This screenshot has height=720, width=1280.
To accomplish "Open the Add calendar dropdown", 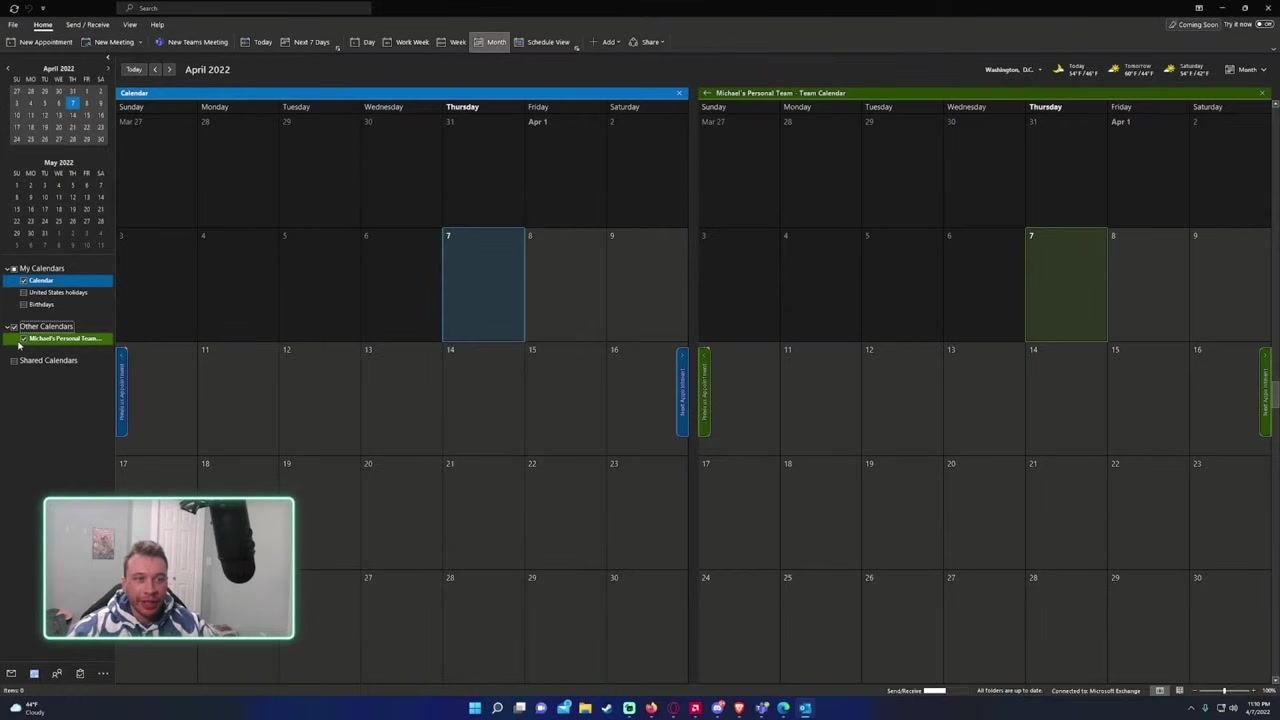I will tap(604, 42).
